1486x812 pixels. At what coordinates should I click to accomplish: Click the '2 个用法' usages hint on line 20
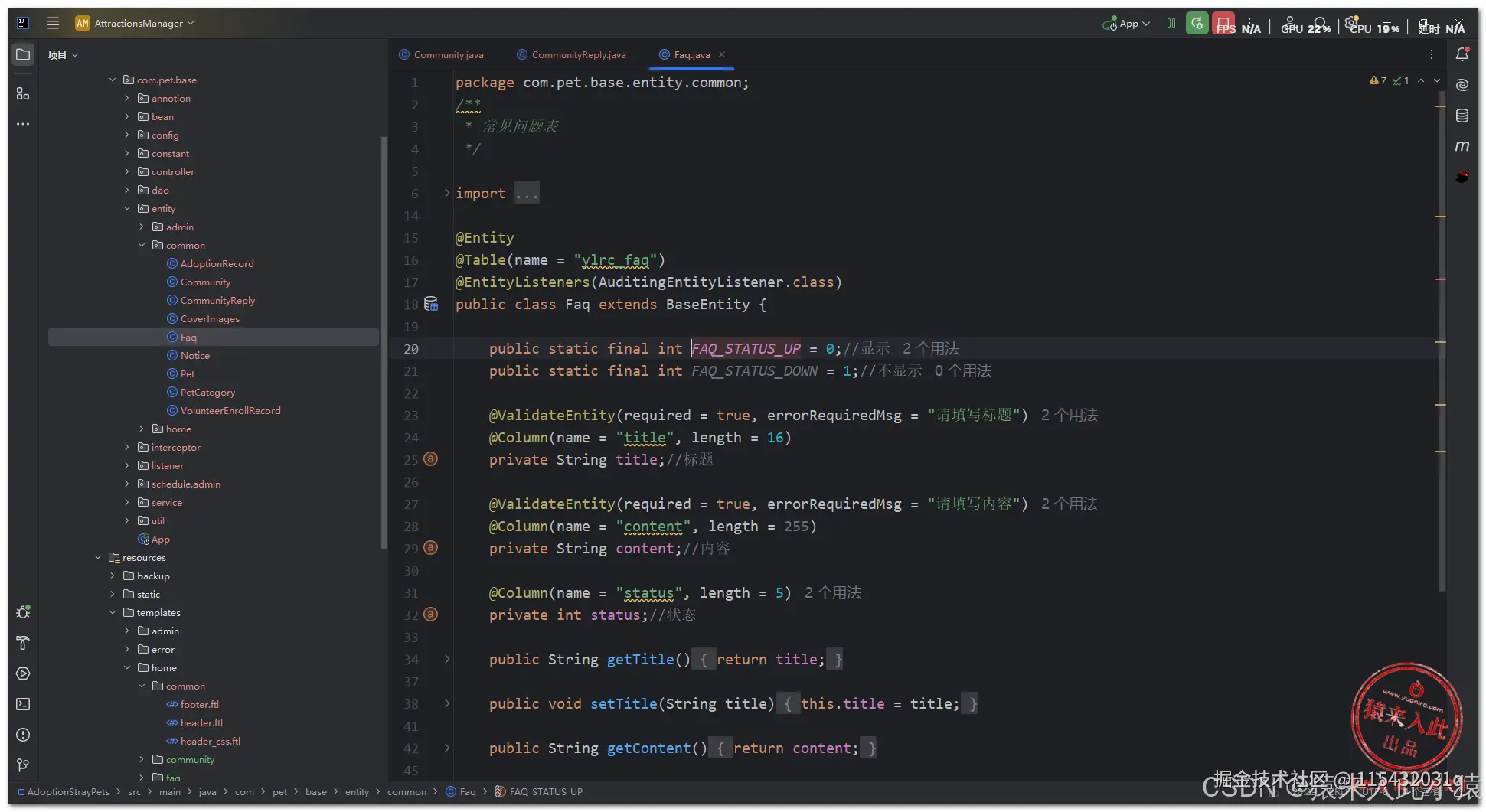(x=930, y=348)
